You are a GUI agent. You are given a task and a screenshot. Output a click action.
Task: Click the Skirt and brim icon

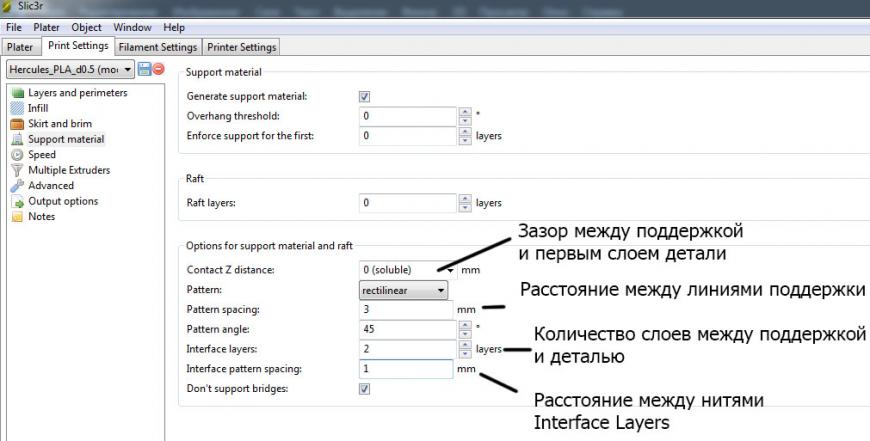coord(17,124)
